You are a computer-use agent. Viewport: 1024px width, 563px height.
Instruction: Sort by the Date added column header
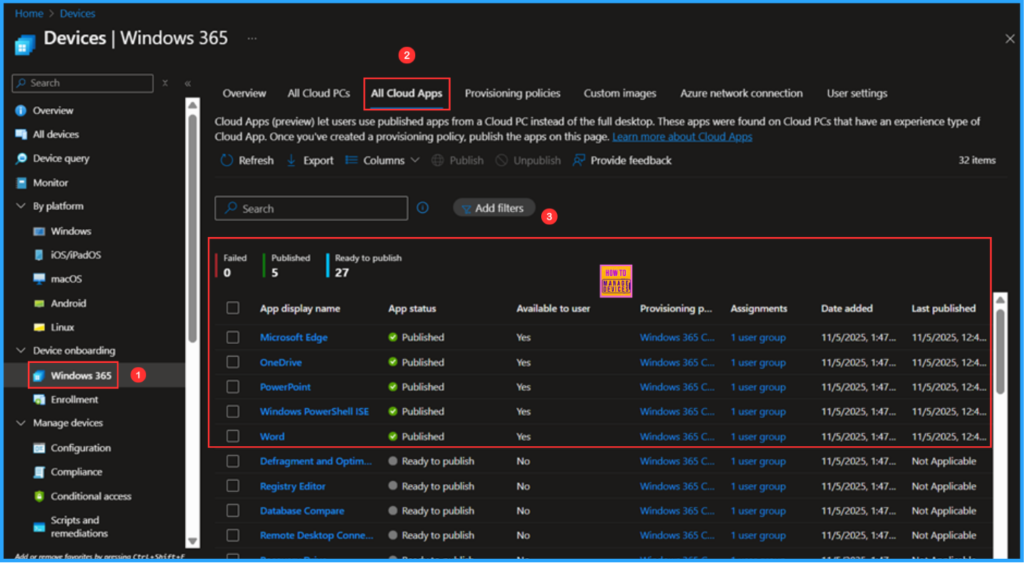click(x=846, y=308)
